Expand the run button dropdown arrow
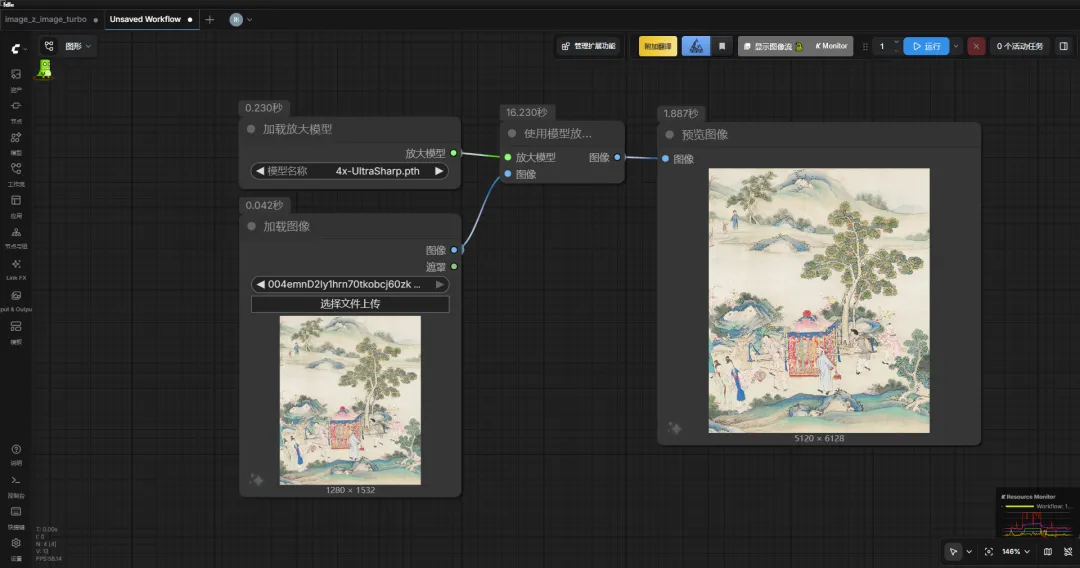Viewport: 1080px width, 568px height. point(956,46)
